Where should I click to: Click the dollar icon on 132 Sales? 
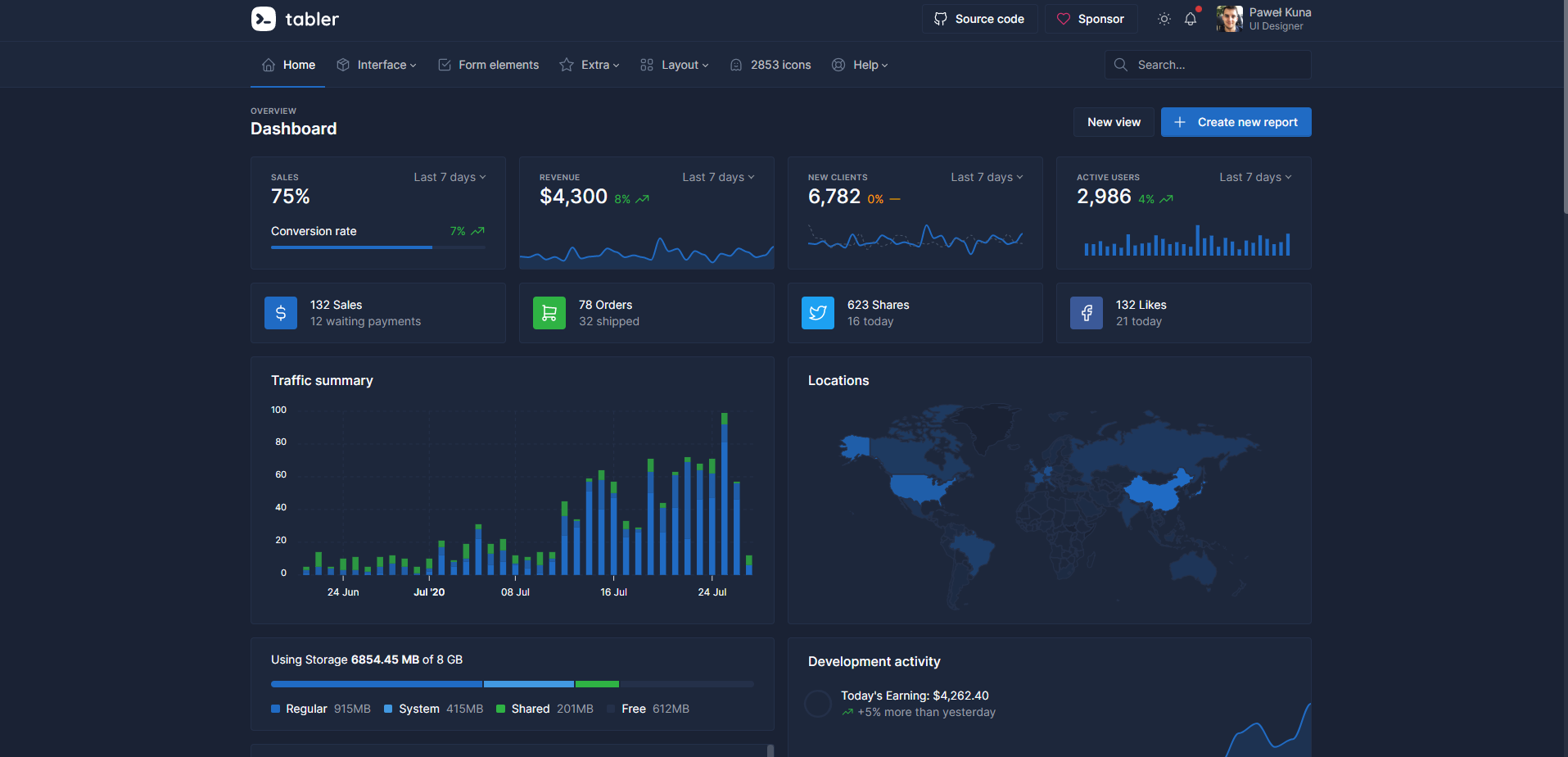coord(281,313)
